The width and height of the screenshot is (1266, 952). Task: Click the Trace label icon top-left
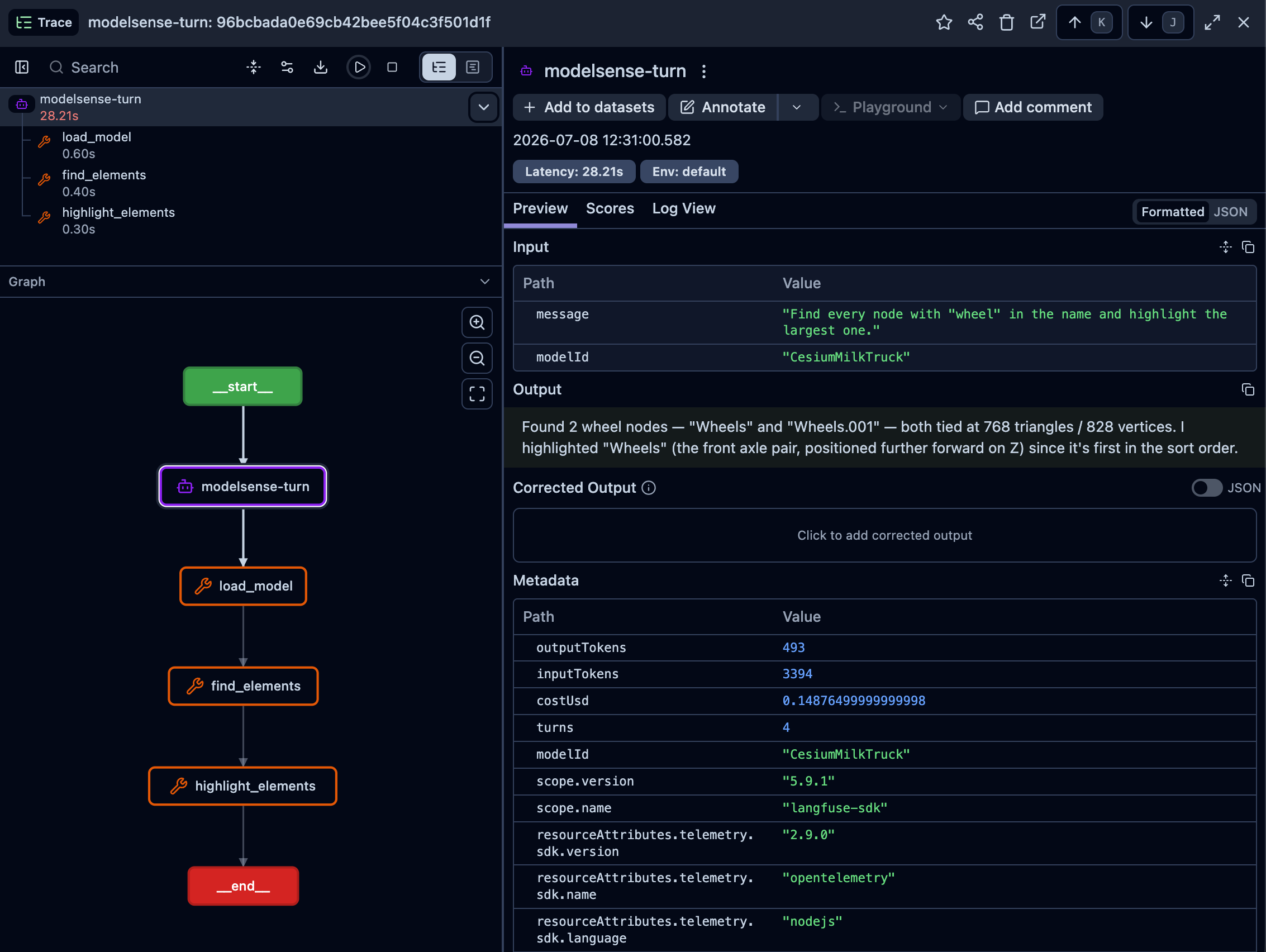44,22
